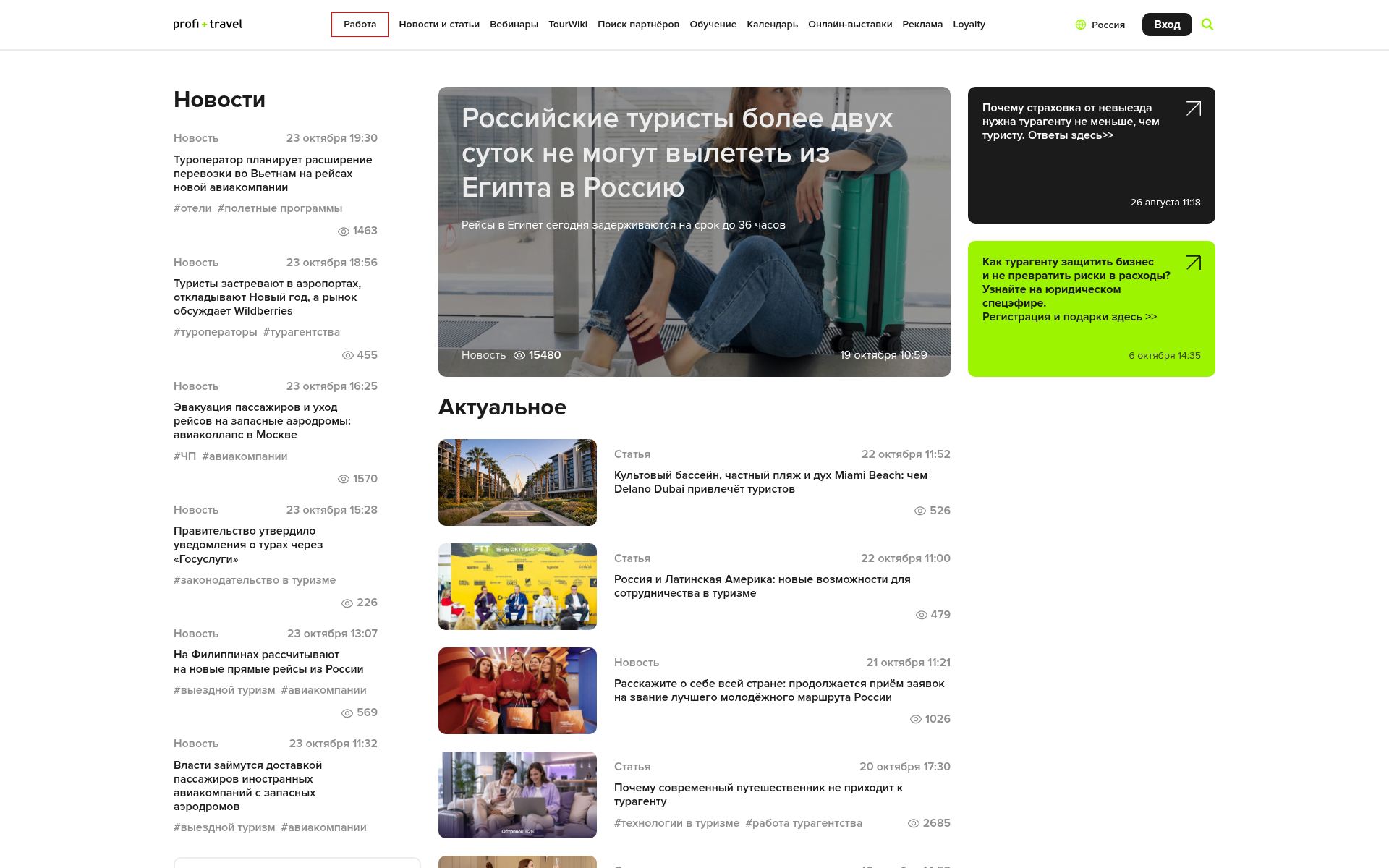Screen dimensions: 1389x868
Task: Click #законодательство в туризме tag
Action: pyautogui.click(x=255, y=580)
